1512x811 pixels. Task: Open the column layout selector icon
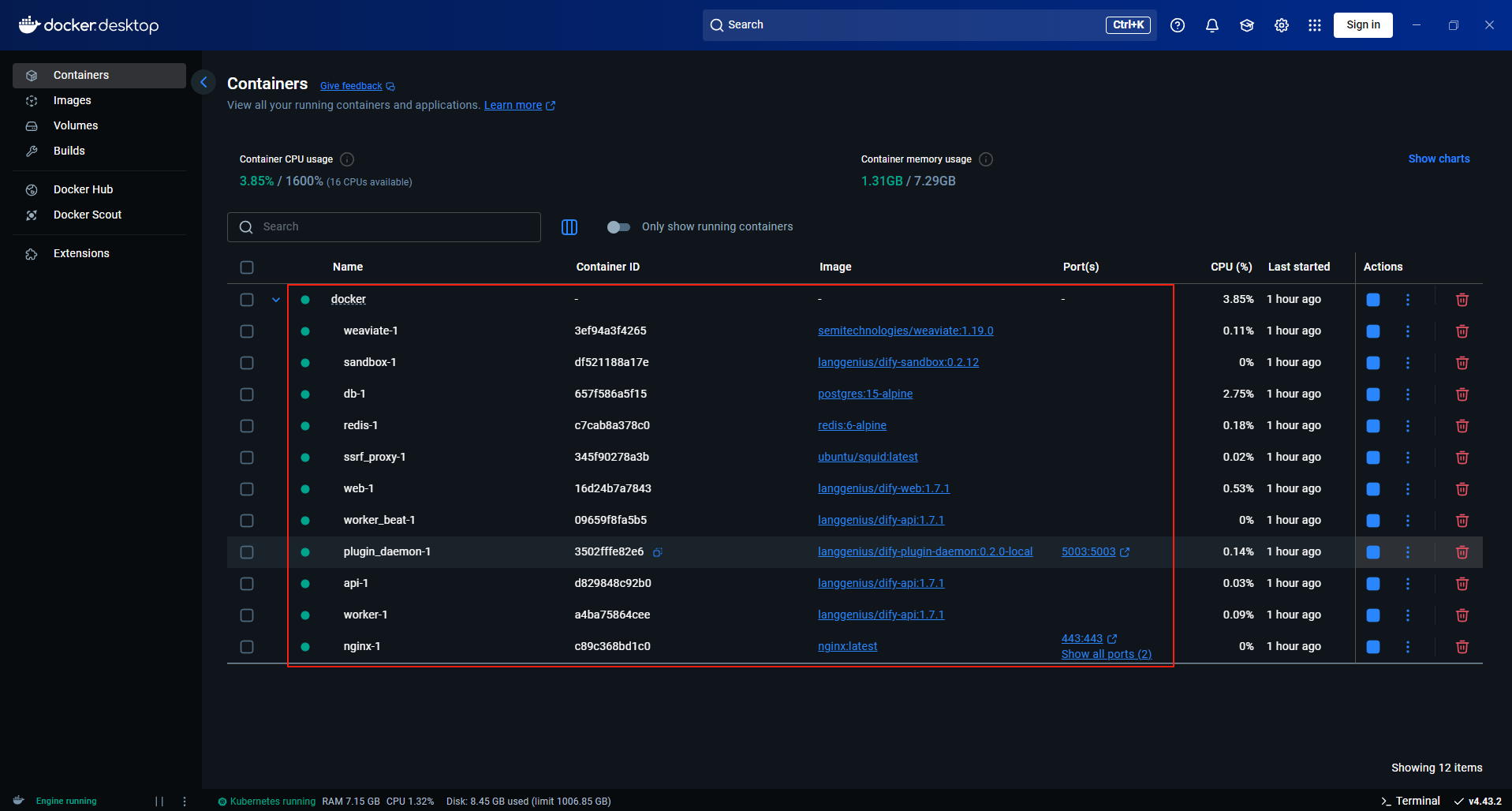tap(569, 227)
